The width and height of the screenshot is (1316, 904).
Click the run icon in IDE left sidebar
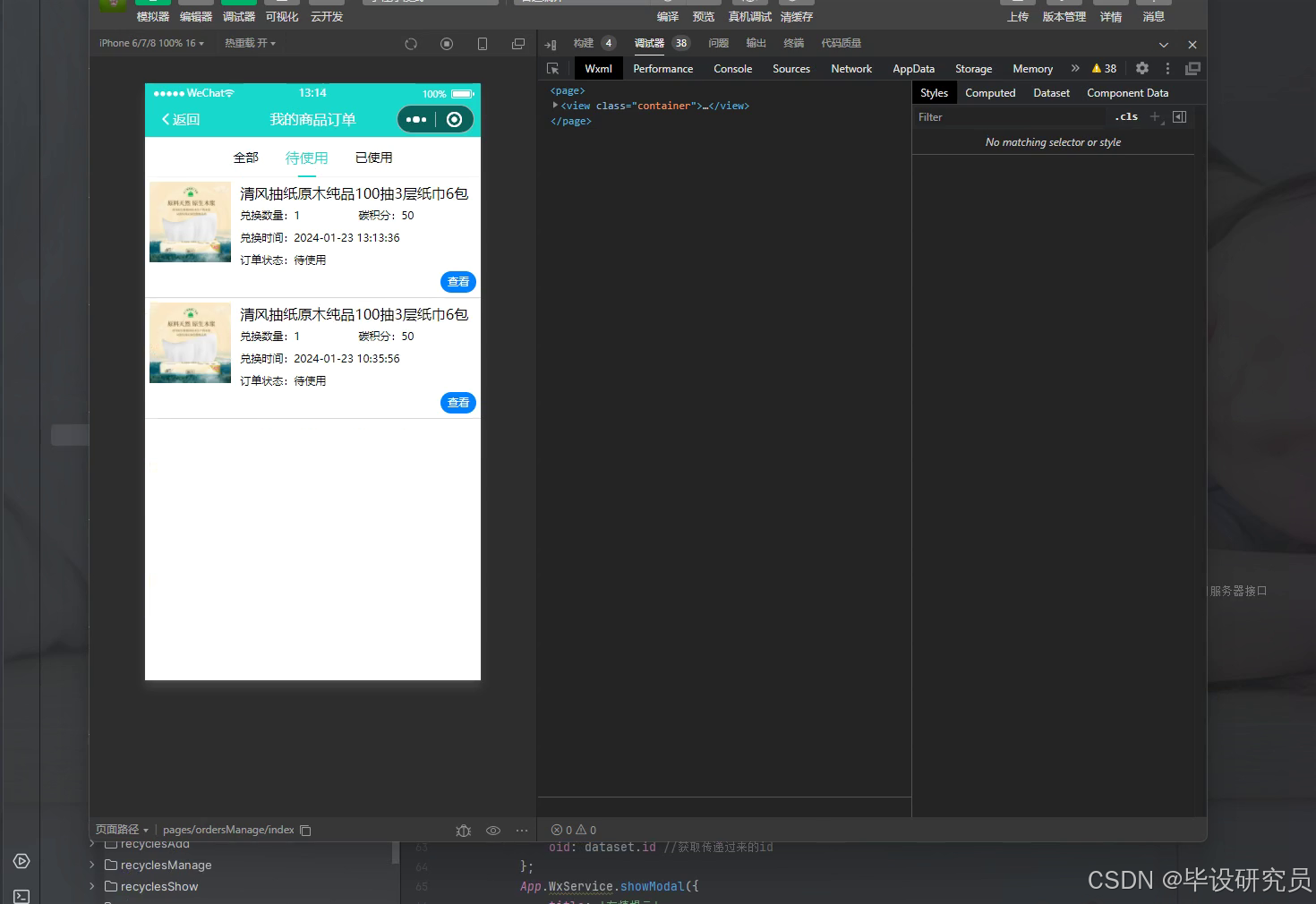[22, 861]
